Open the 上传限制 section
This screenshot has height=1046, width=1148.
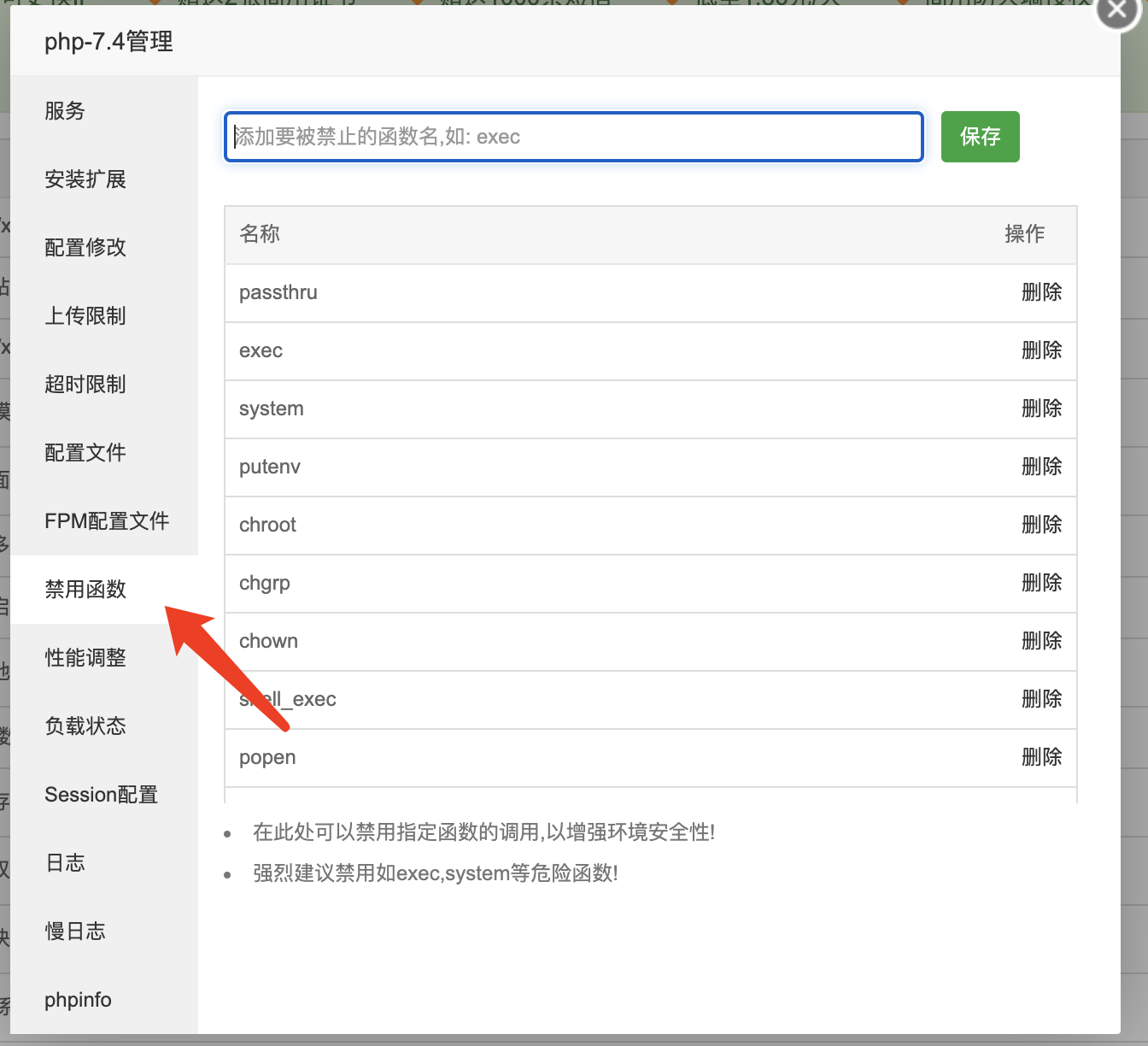[x=85, y=315]
